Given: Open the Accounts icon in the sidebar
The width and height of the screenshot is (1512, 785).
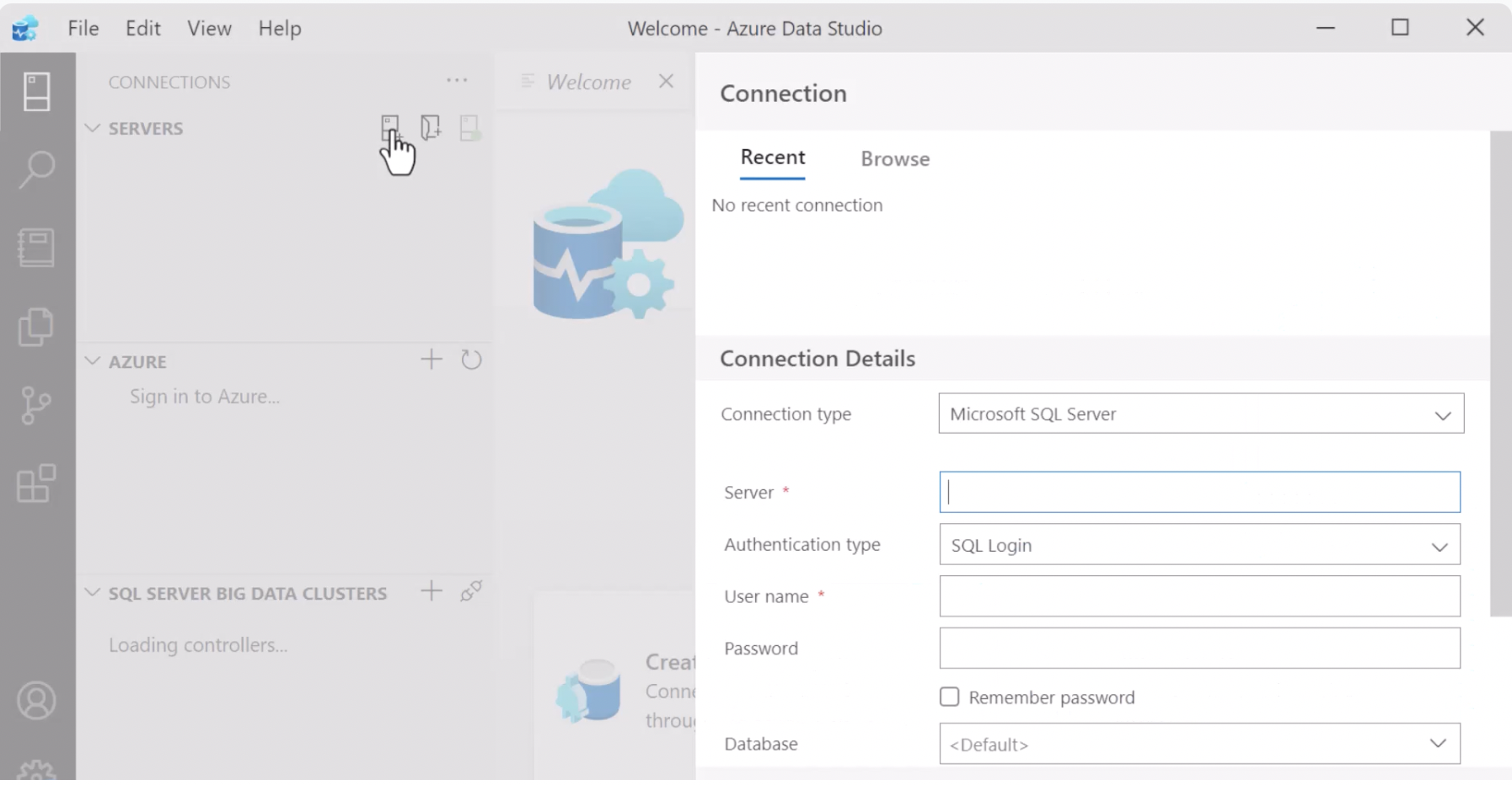Looking at the screenshot, I should (x=35, y=699).
